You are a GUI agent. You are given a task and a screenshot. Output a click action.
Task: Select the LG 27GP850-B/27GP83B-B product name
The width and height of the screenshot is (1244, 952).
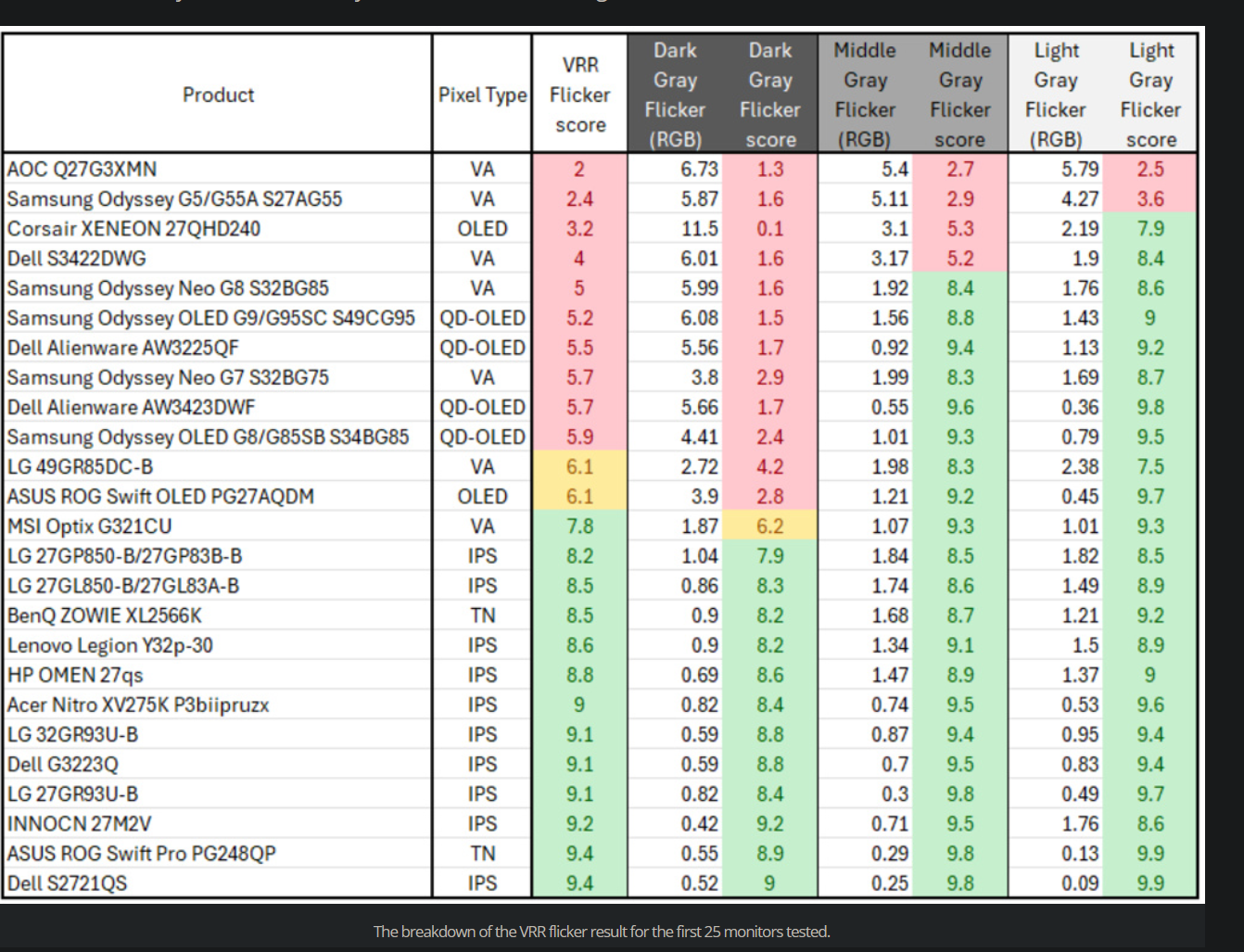pos(124,556)
